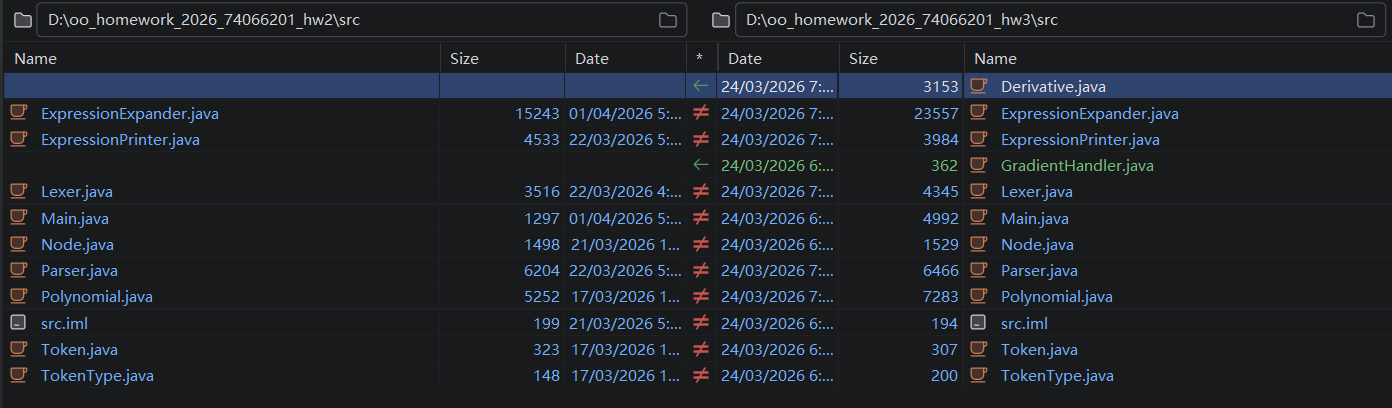This screenshot has height=408, width=1392.
Task: Click copy-left arrow for GradientHandler.java
Action: pyautogui.click(x=701, y=165)
